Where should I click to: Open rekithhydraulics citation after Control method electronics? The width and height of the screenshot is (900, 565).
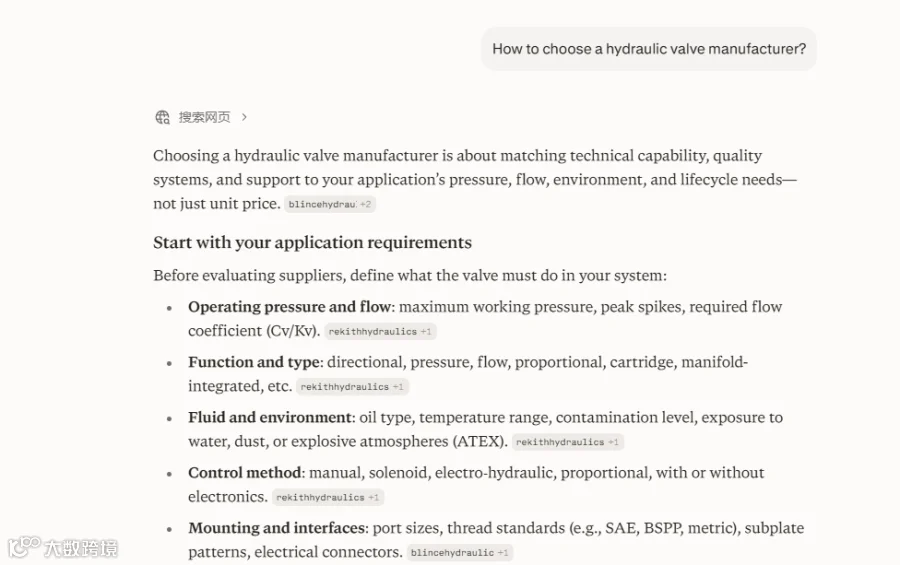coord(328,497)
